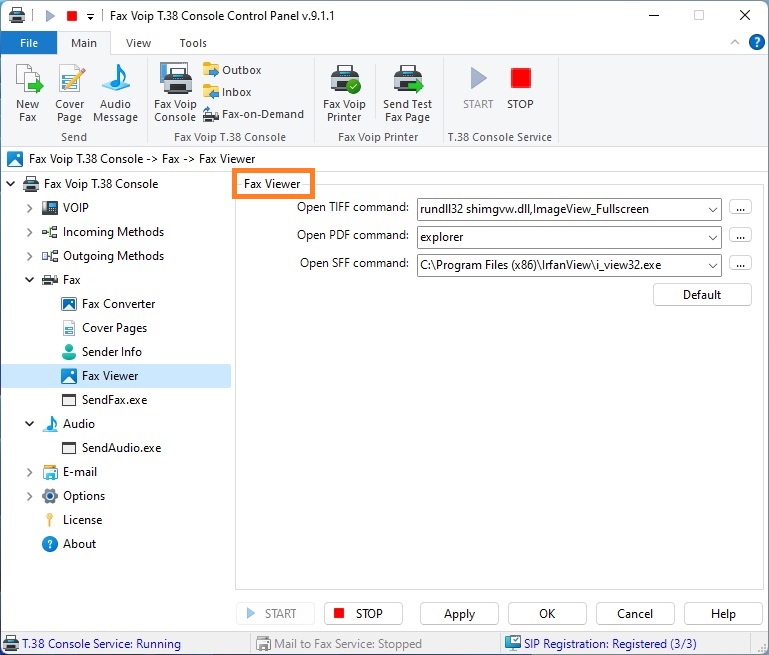This screenshot has height=655, width=769.
Task: Click SIP Registration: Registered status
Action: tap(601, 643)
